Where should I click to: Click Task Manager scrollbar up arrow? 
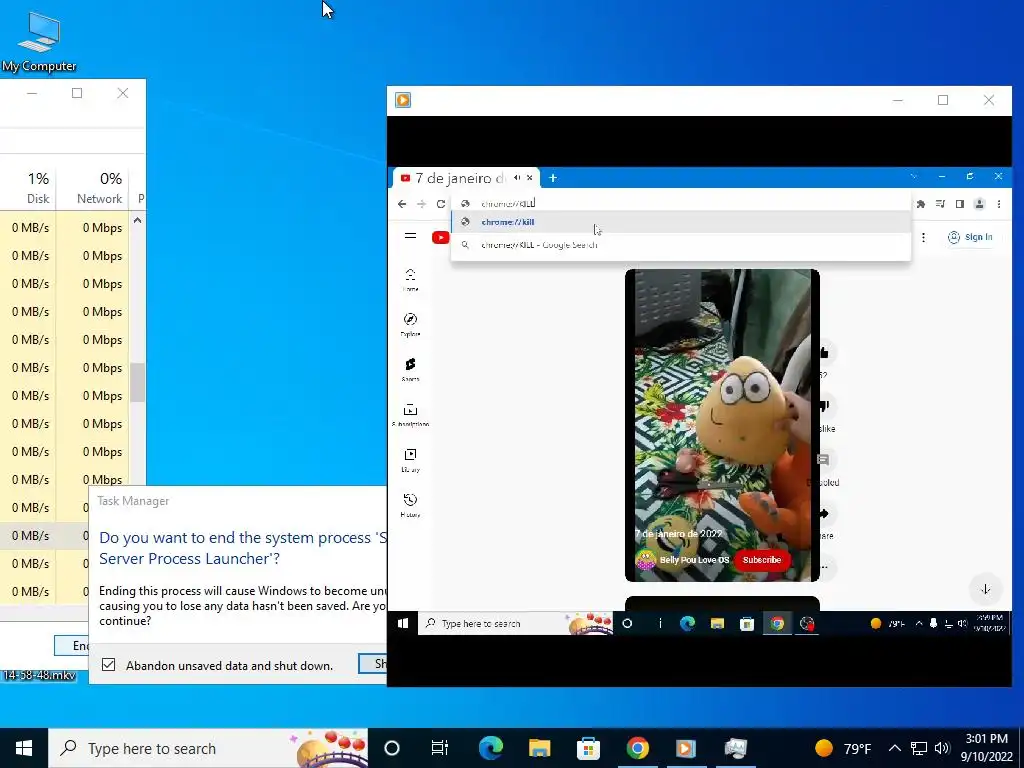[137, 221]
